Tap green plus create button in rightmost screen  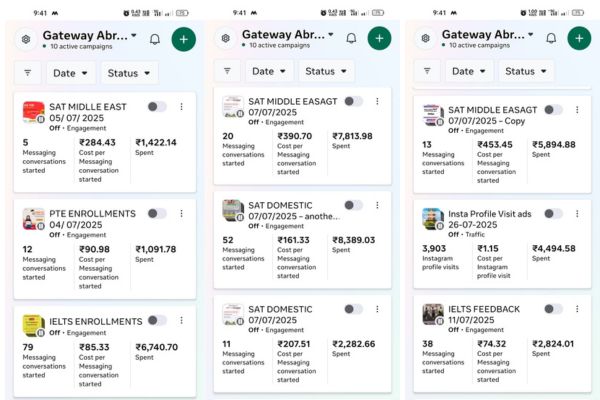pos(579,38)
